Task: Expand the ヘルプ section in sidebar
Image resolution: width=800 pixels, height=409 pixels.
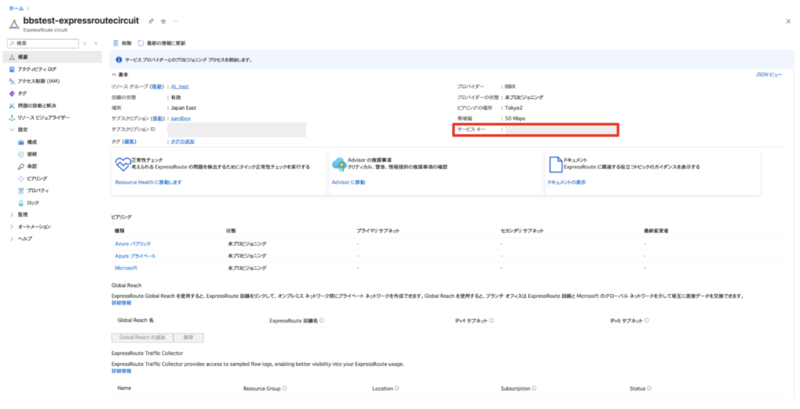Action: coord(12,239)
